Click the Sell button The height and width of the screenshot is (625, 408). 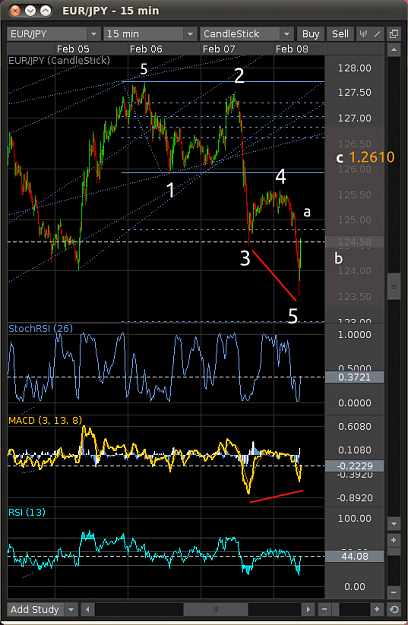[x=340, y=34]
